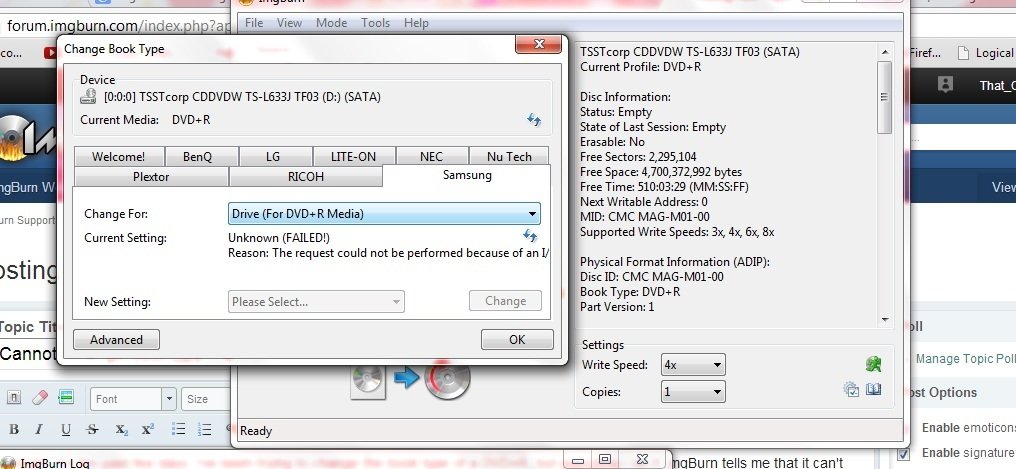Switch to the LG tab
The width and height of the screenshot is (1016, 469).
(275, 157)
